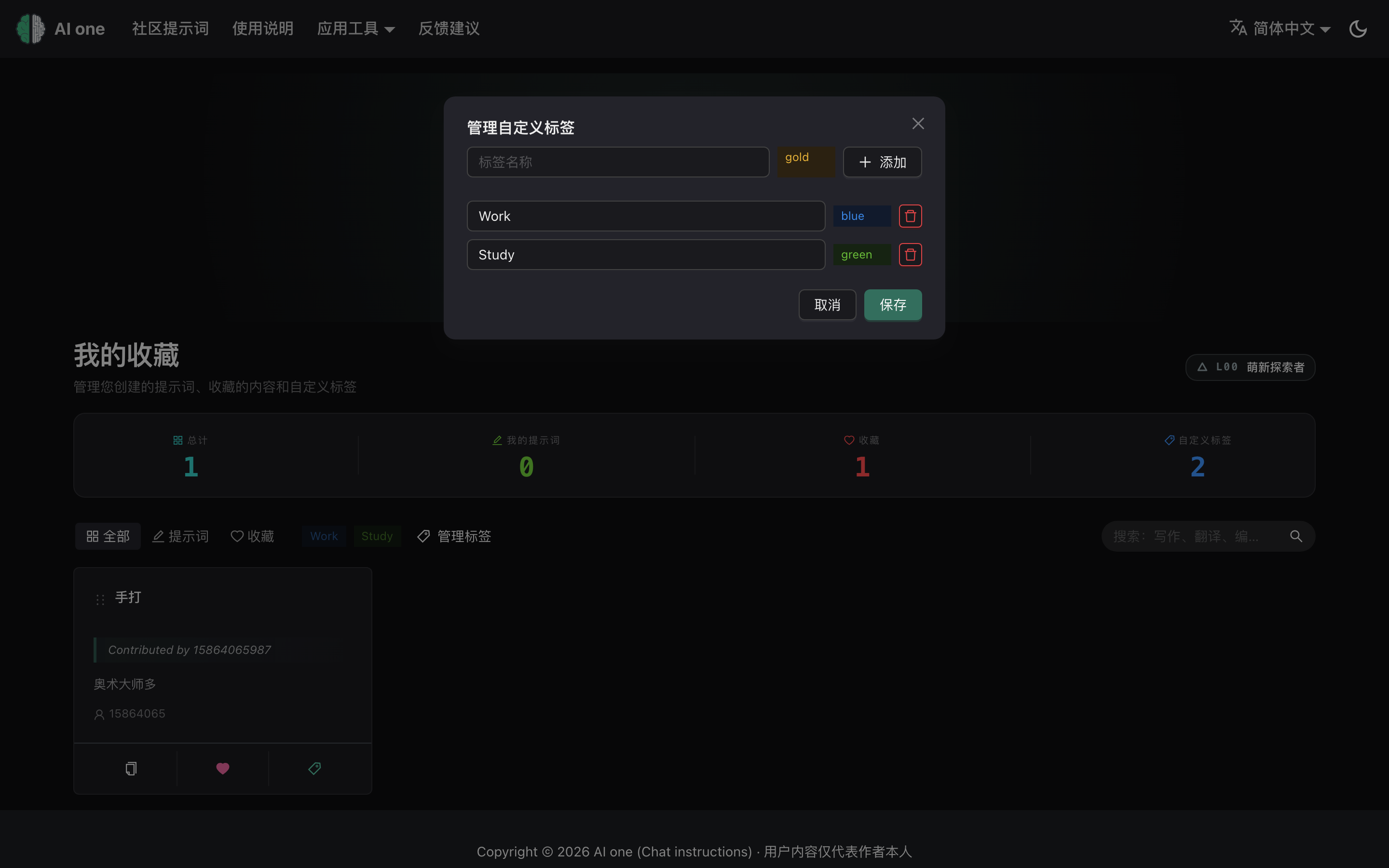Image resolution: width=1389 pixels, height=868 pixels.
Task: Open 使用说明 page
Action: [x=263, y=29]
